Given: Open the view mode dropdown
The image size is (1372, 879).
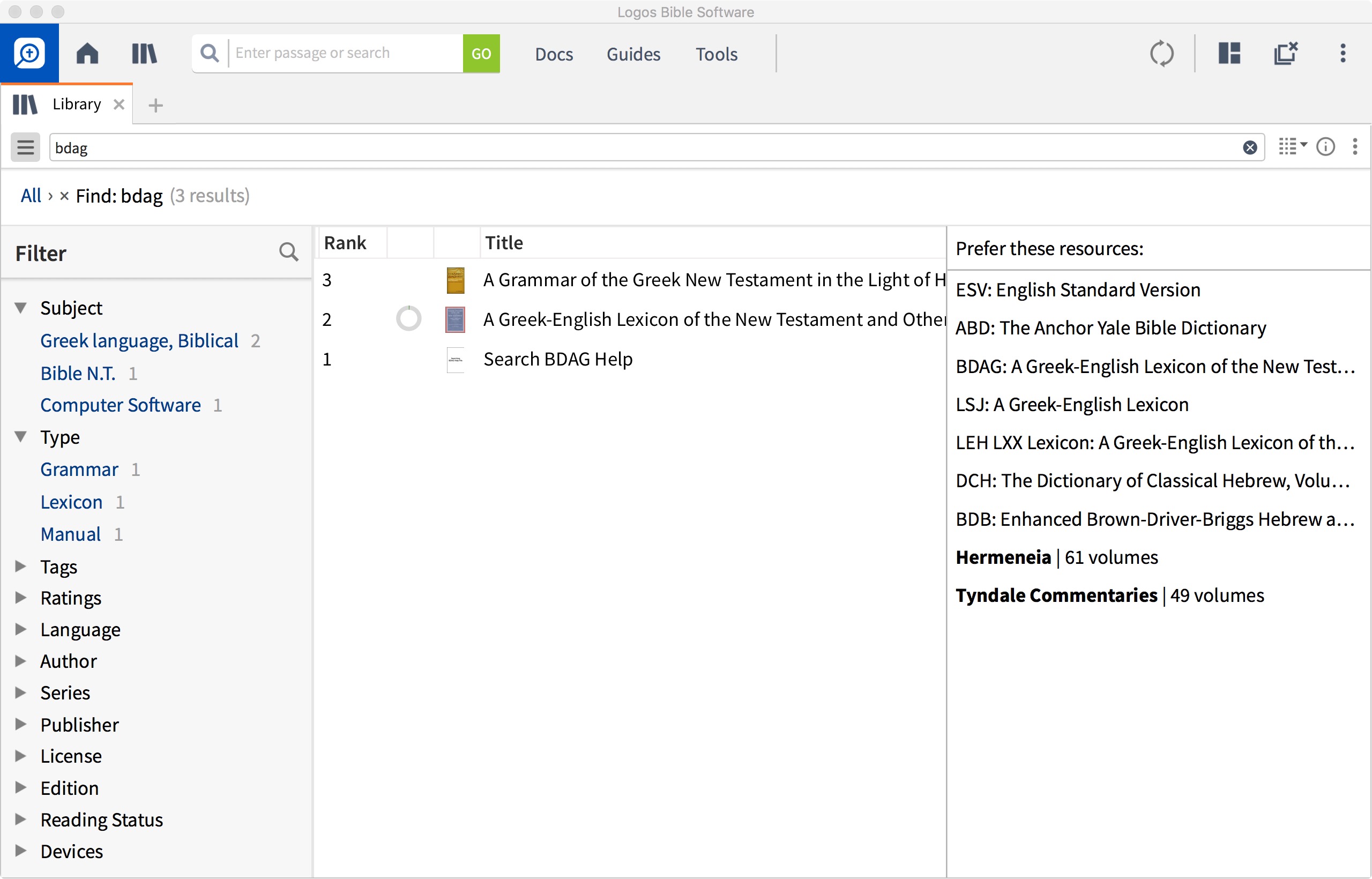Looking at the screenshot, I should pyautogui.click(x=1292, y=147).
